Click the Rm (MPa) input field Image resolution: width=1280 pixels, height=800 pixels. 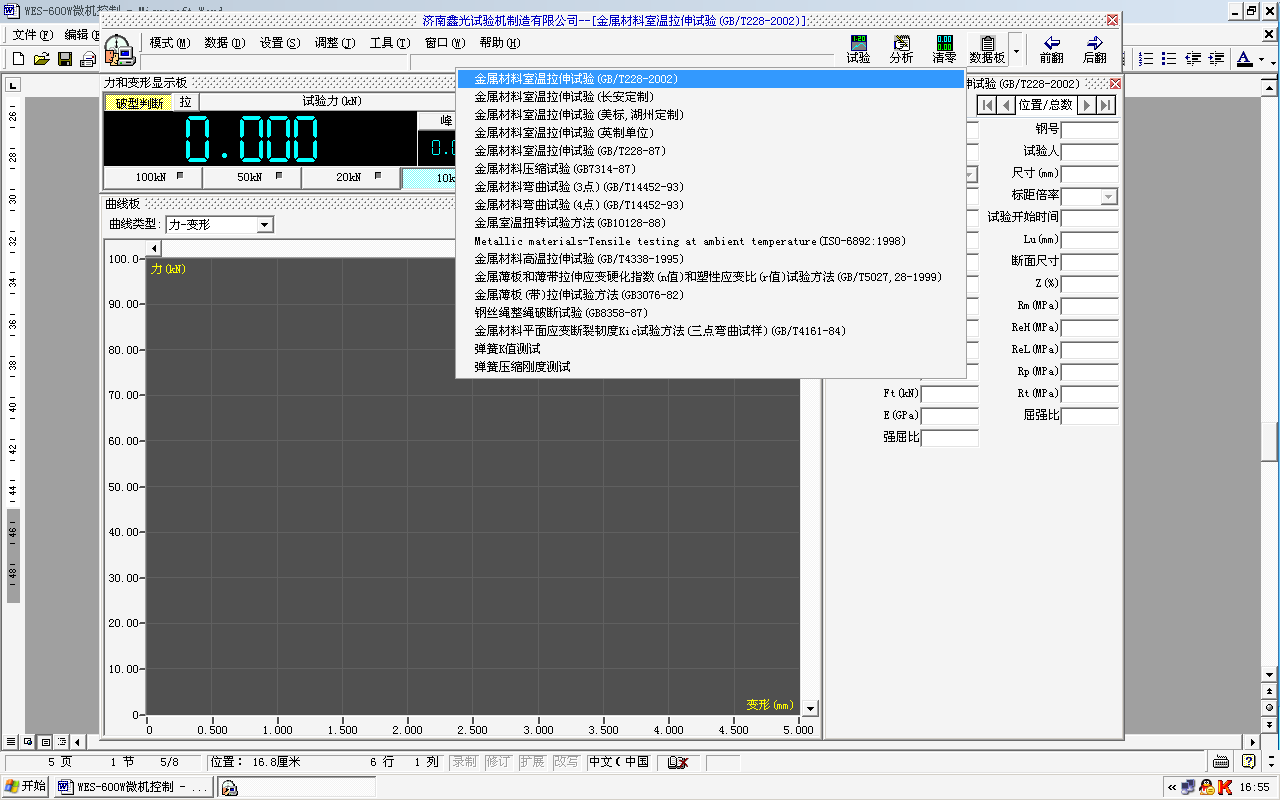(x=1089, y=306)
